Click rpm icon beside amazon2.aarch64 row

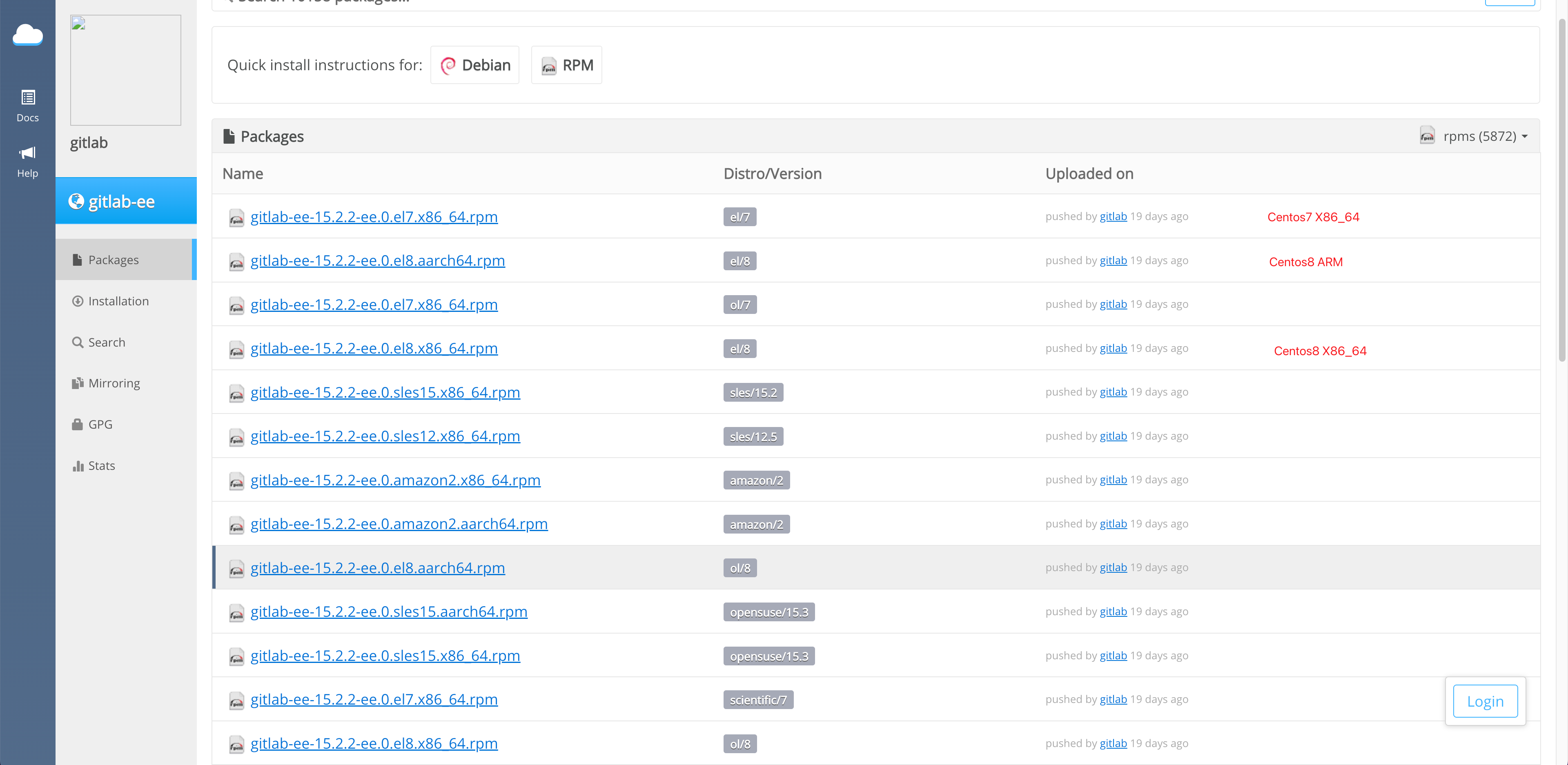pyautogui.click(x=236, y=525)
